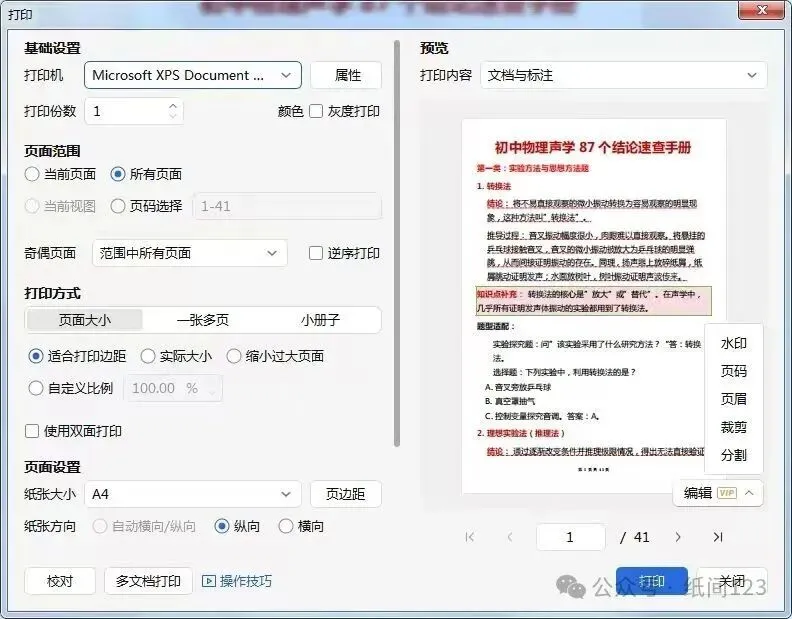Open the printer selection dropdown
The image size is (792, 619).
[193, 75]
